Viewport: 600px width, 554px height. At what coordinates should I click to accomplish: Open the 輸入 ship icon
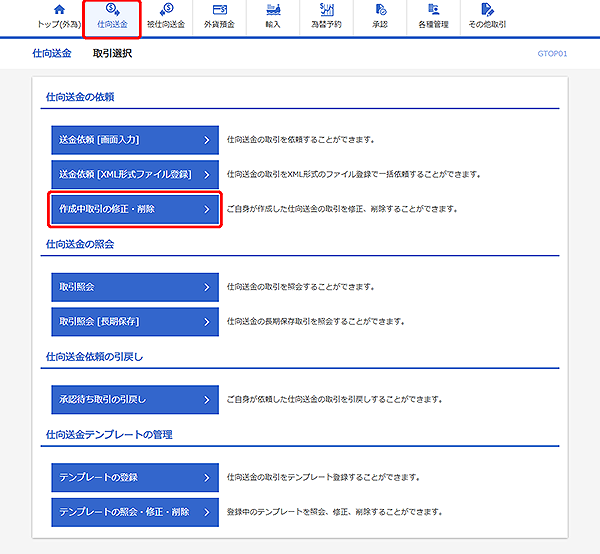point(273,9)
